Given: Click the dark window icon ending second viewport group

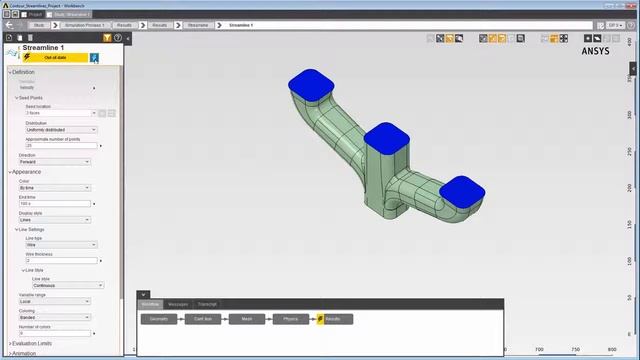Looking at the screenshot, I should [520, 38].
